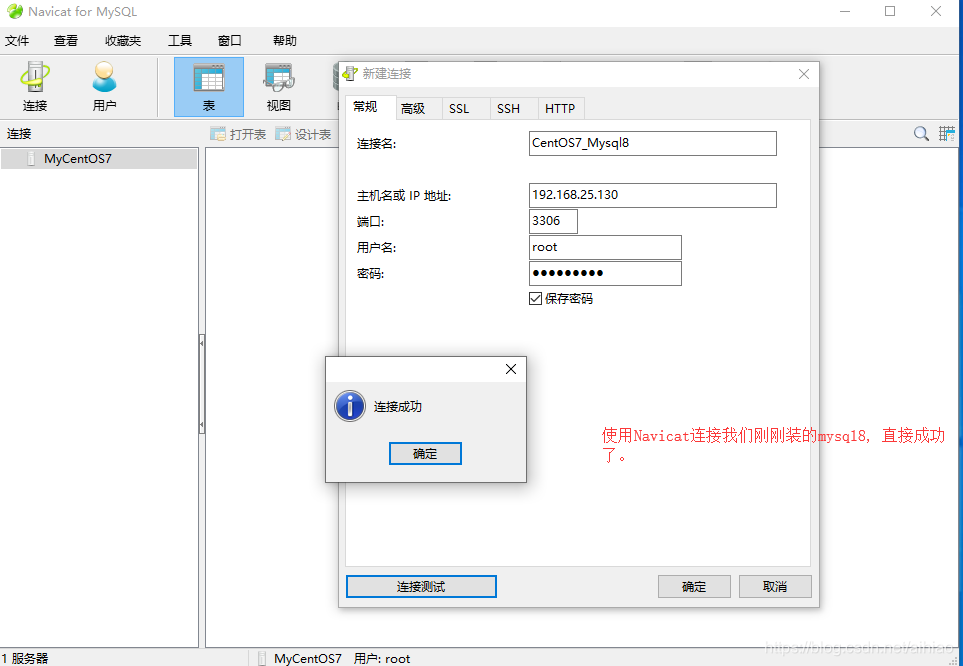
Task: Open the 帮助 menu
Action: coord(285,41)
